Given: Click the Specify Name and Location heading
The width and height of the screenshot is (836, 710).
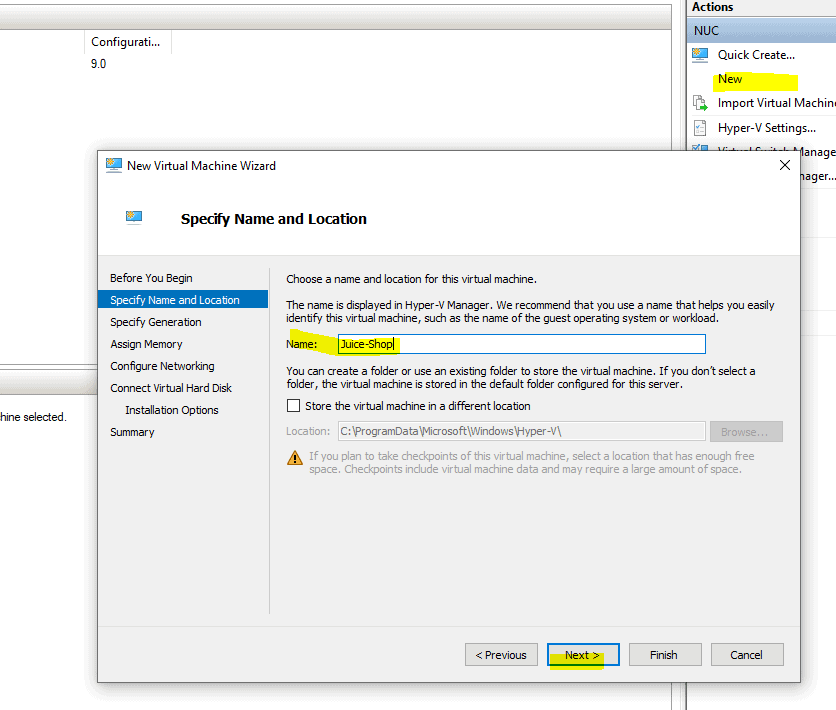Looking at the screenshot, I should pos(274,219).
